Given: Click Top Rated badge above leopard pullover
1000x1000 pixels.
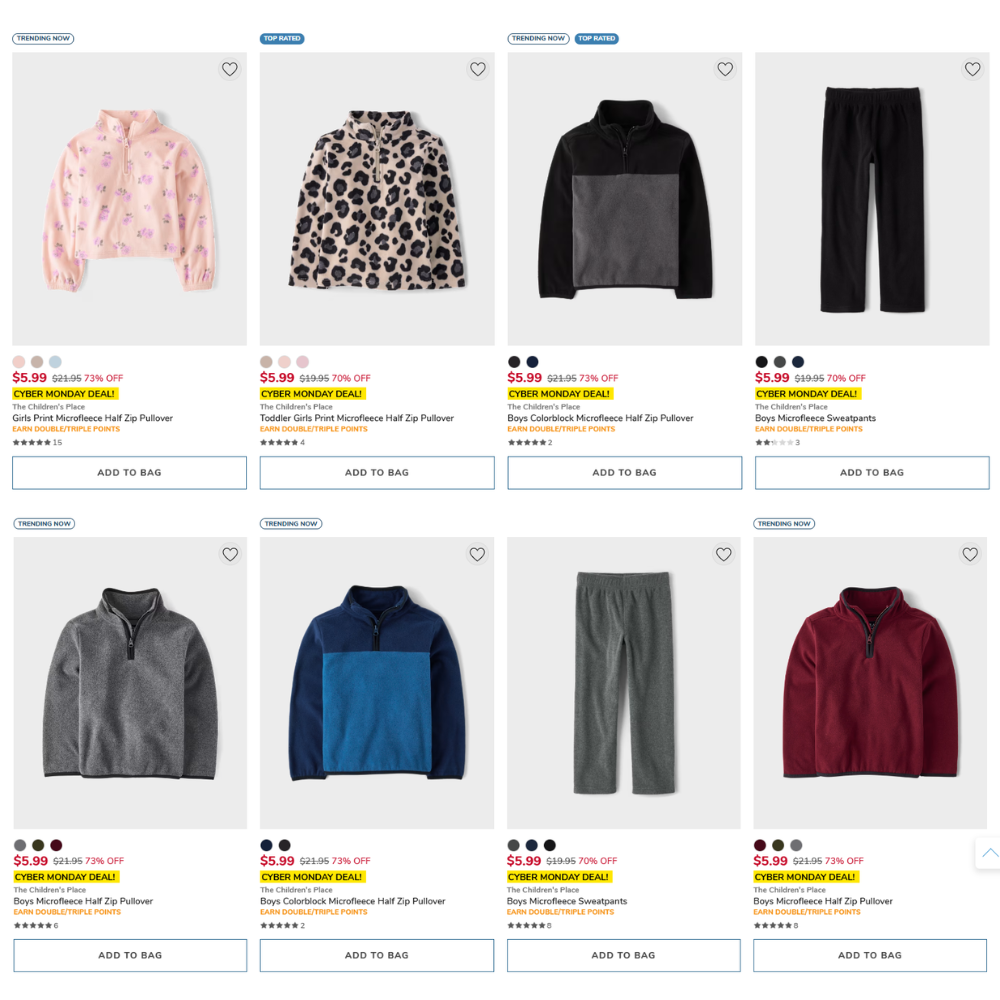Looking at the screenshot, I should [x=282, y=39].
